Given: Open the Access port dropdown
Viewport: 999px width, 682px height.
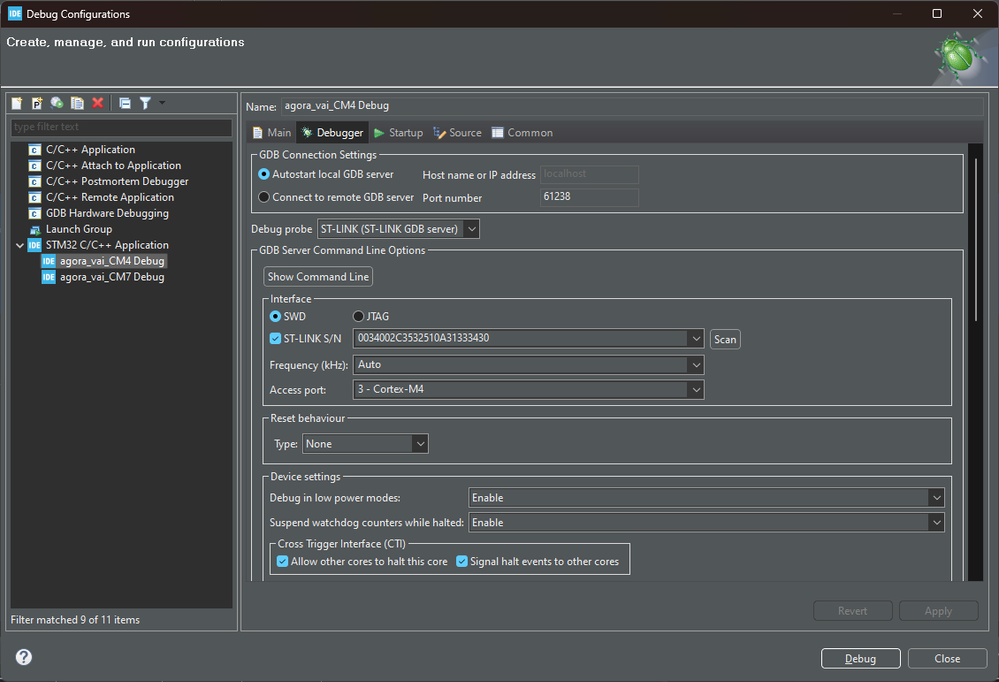Looking at the screenshot, I should coord(696,389).
